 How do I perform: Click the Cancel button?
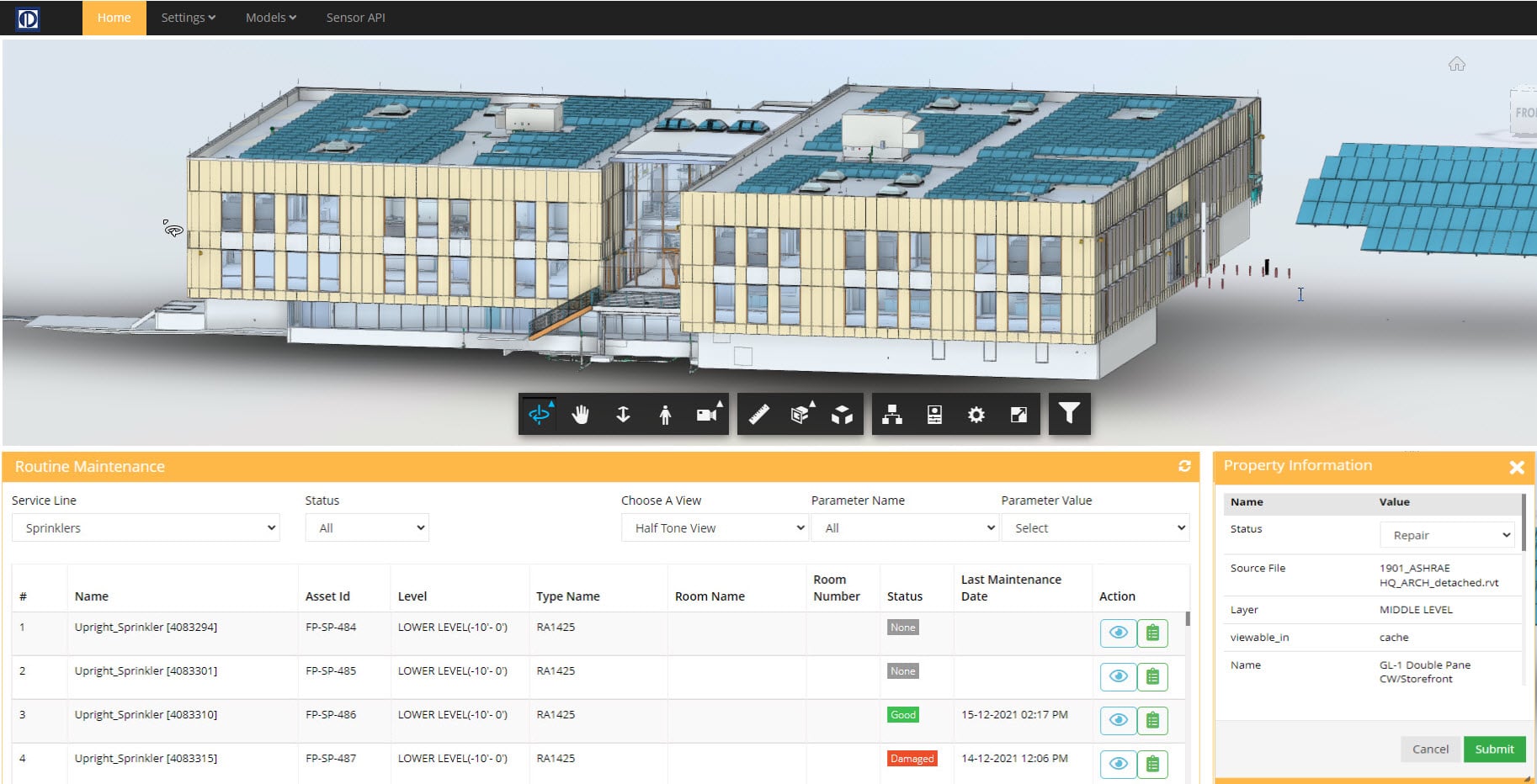[x=1430, y=749]
